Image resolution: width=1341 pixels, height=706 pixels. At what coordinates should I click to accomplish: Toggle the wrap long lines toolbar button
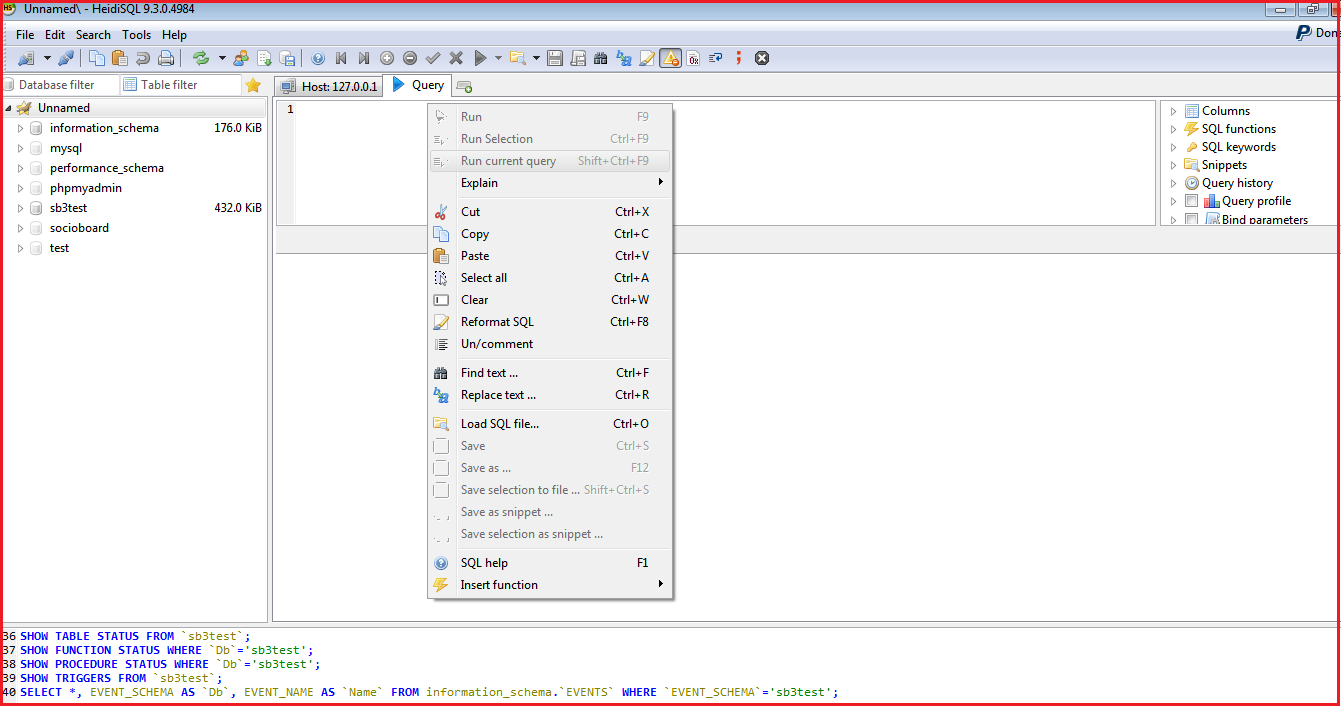pyautogui.click(x=716, y=58)
